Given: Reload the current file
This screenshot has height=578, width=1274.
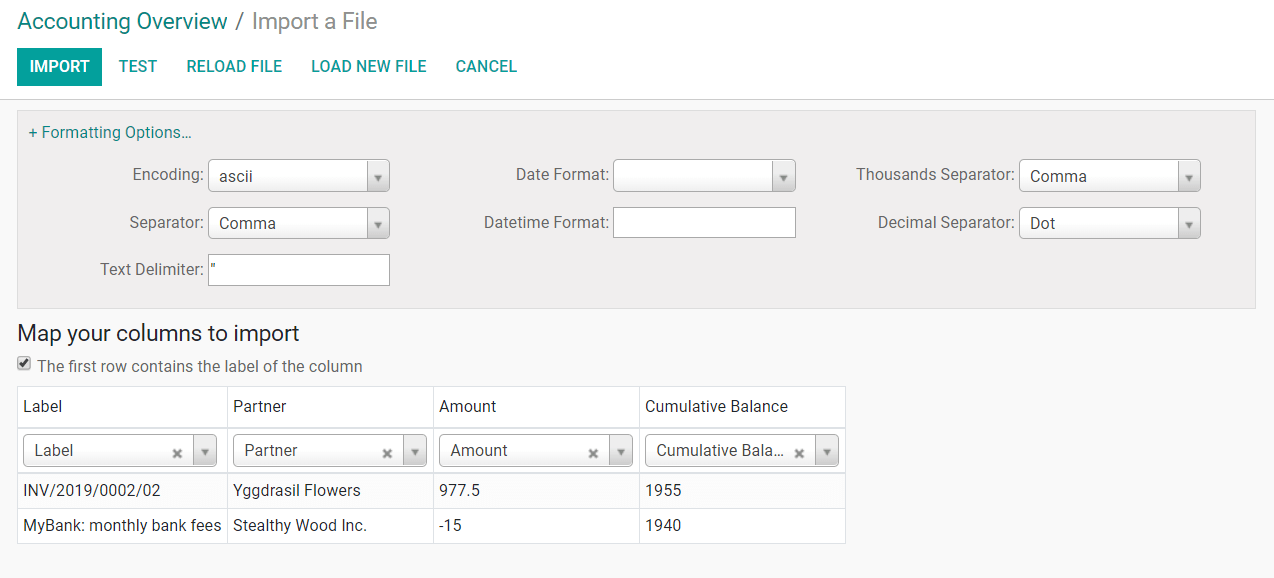Looking at the screenshot, I should click(233, 66).
